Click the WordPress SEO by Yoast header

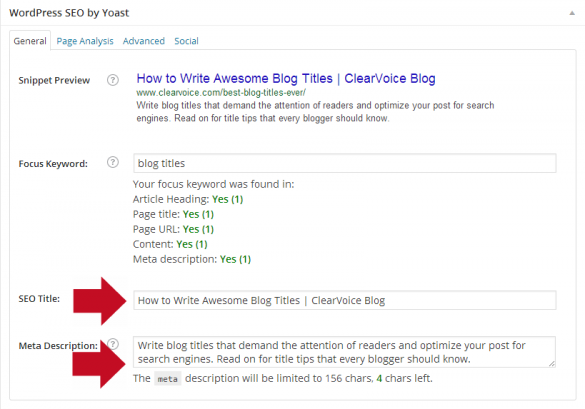pos(69,13)
